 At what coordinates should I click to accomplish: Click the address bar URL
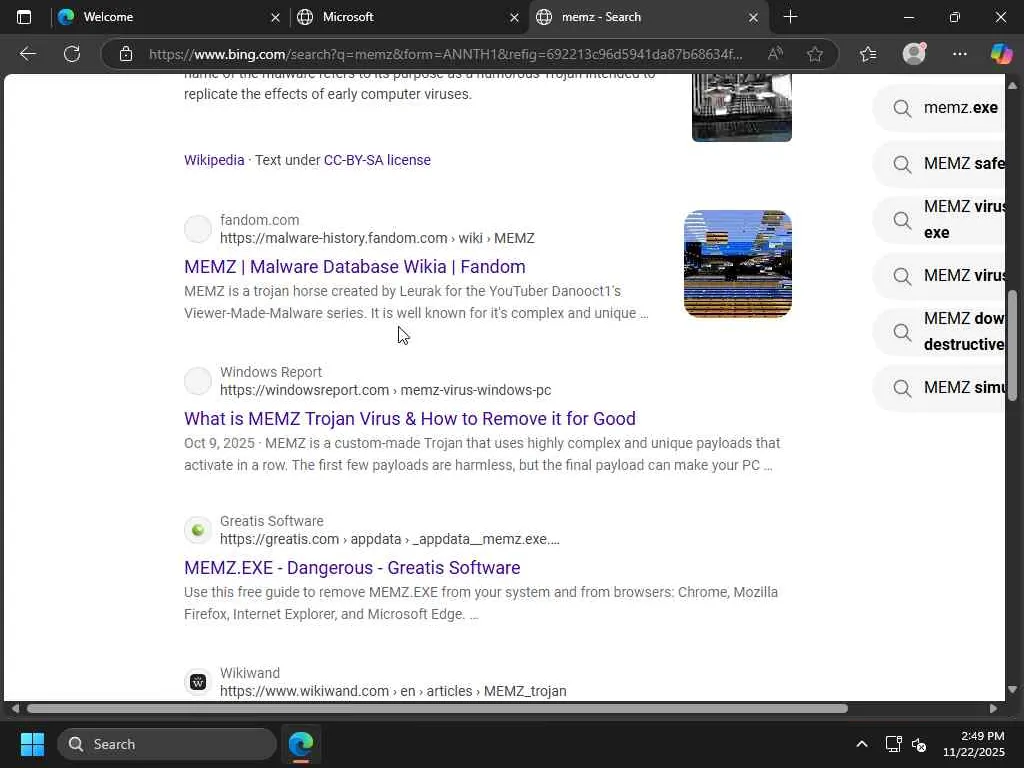tap(445, 54)
